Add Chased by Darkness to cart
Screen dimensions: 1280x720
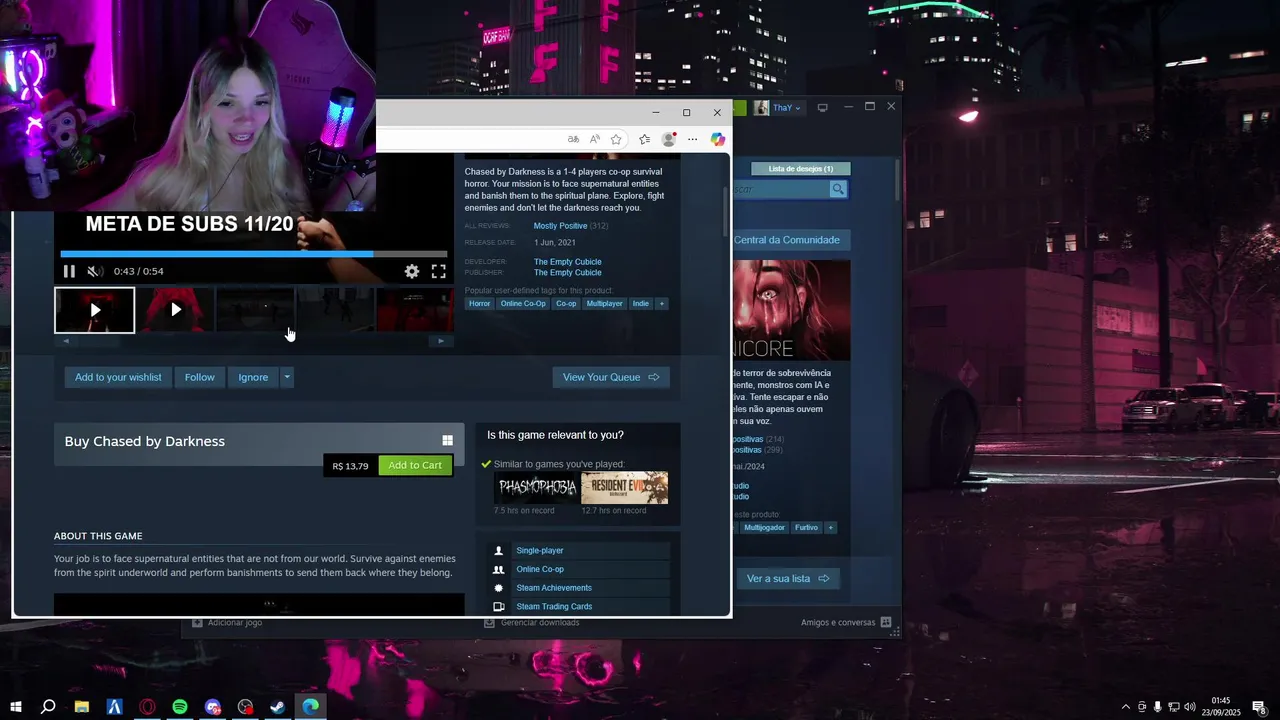tap(415, 465)
